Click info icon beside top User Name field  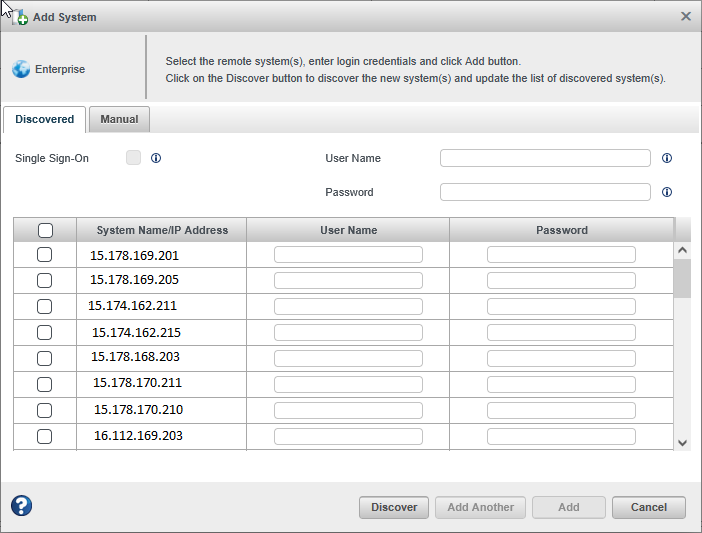[667, 158]
